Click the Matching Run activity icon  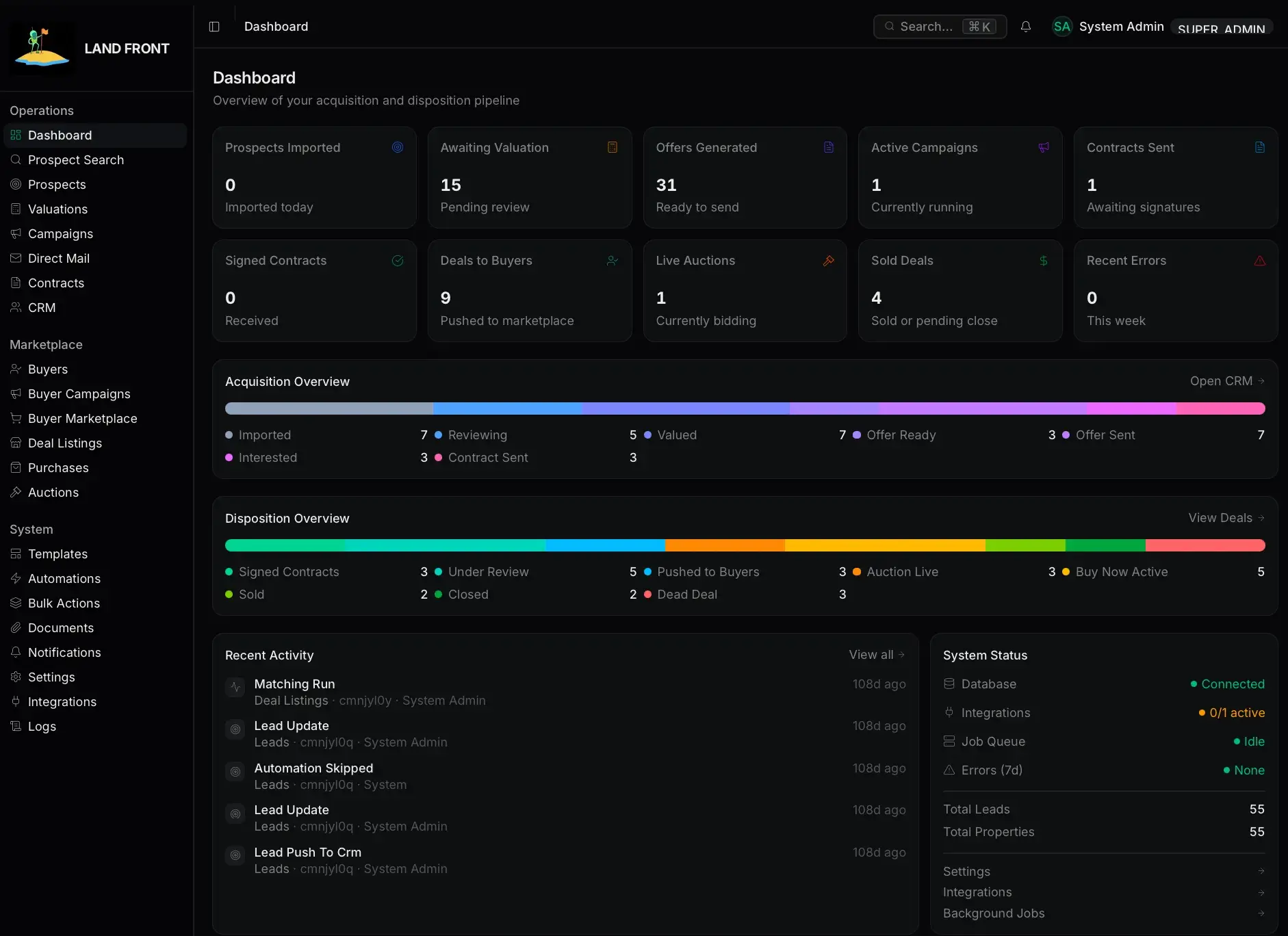coord(235,687)
